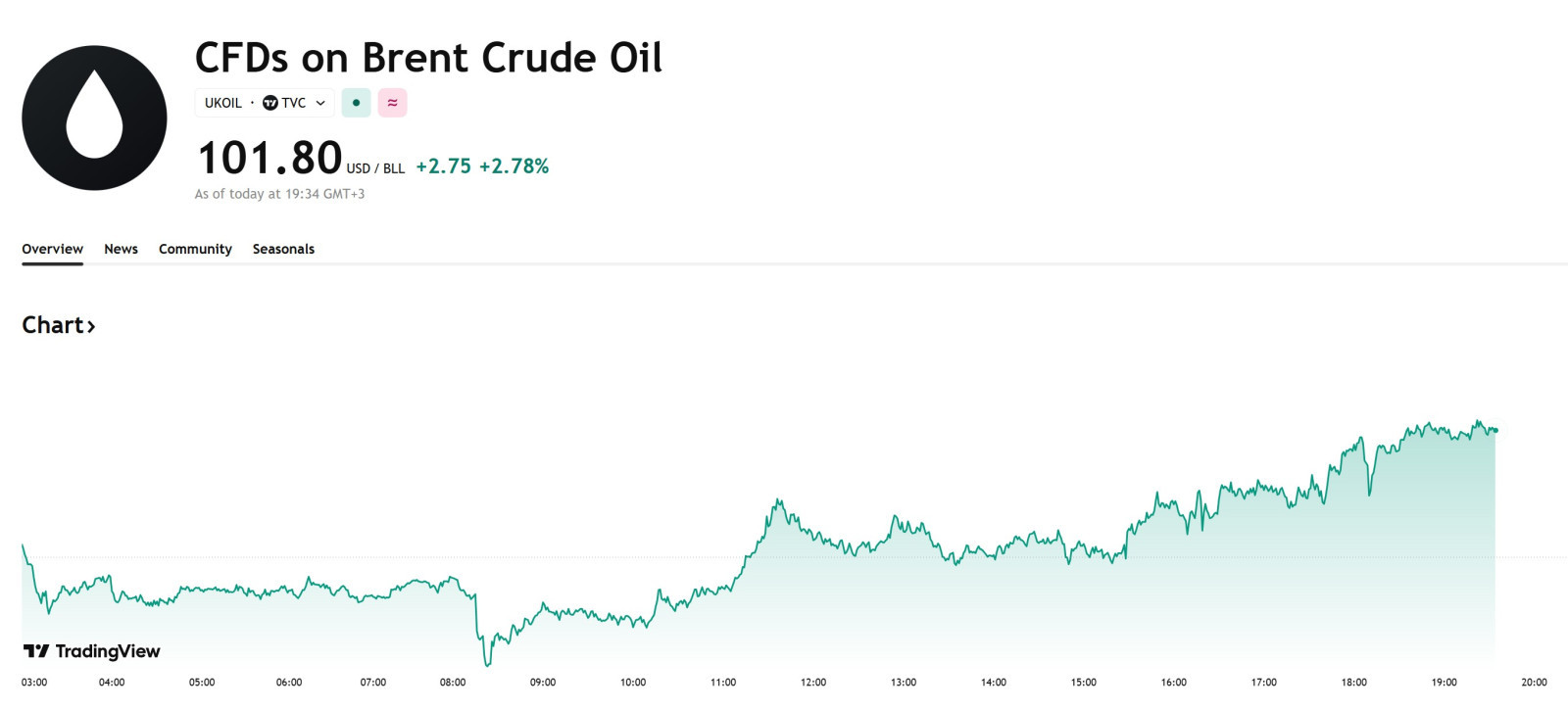Click the CFDs on Brent Crude Oil title
Viewport: 1568px width, 710px height.
click(x=428, y=58)
